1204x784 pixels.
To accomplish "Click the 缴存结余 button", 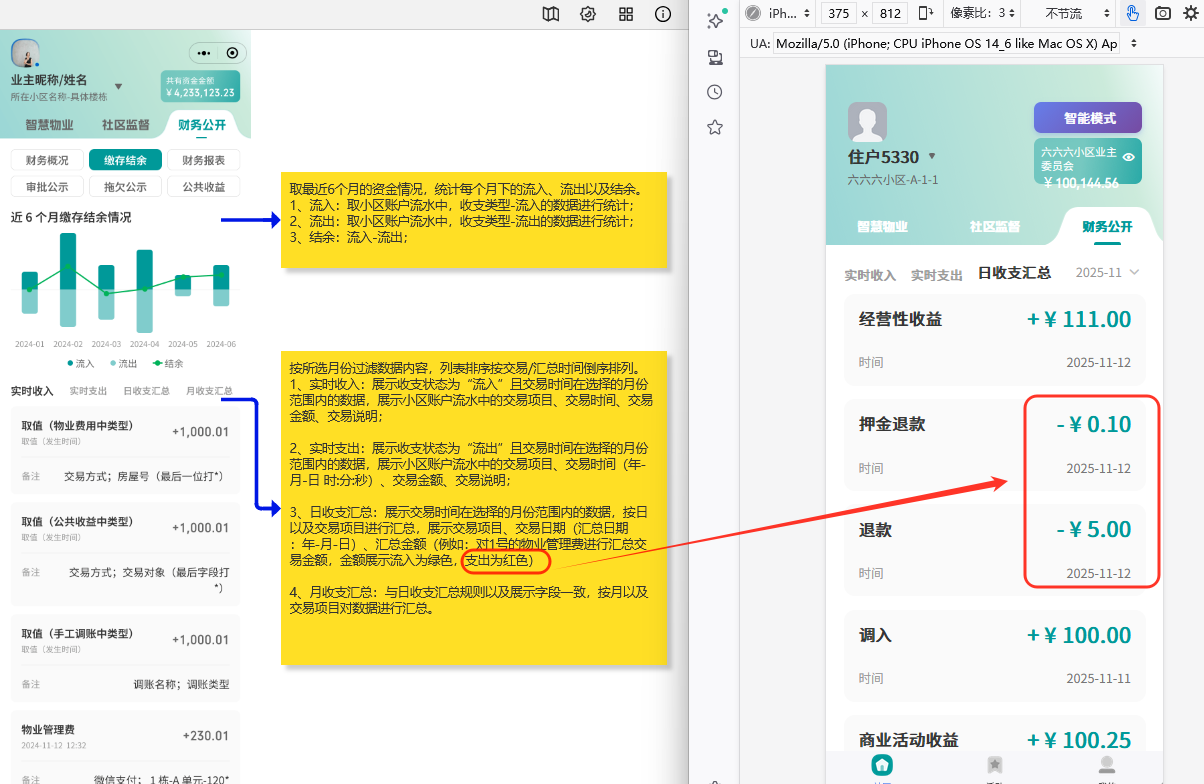I will 125,160.
